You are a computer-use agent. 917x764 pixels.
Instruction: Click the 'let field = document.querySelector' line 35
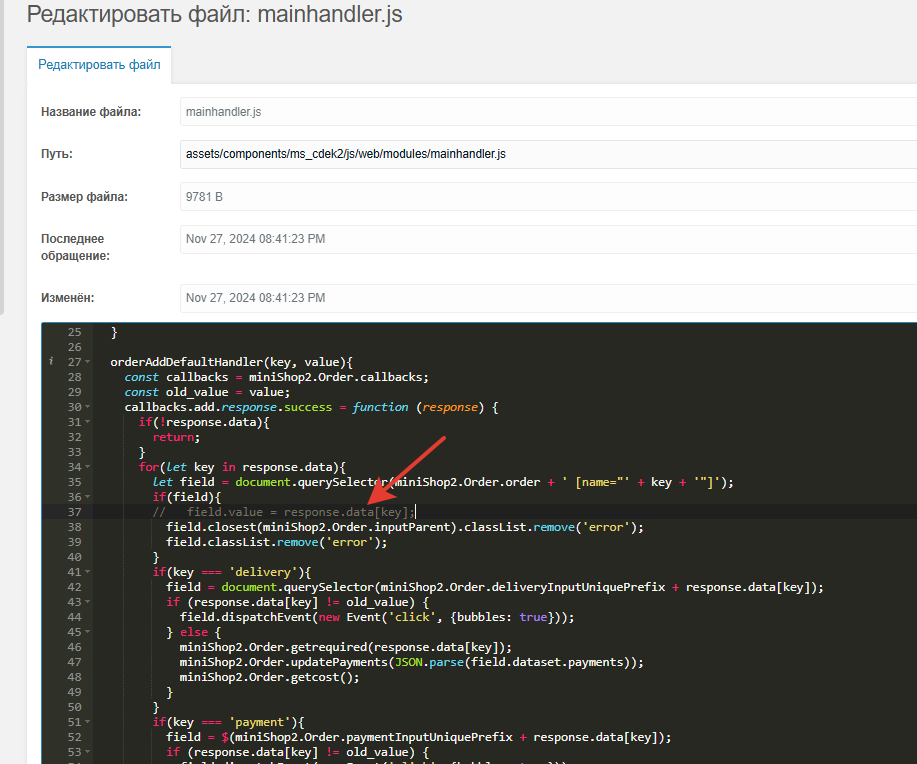tap(443, 482)
